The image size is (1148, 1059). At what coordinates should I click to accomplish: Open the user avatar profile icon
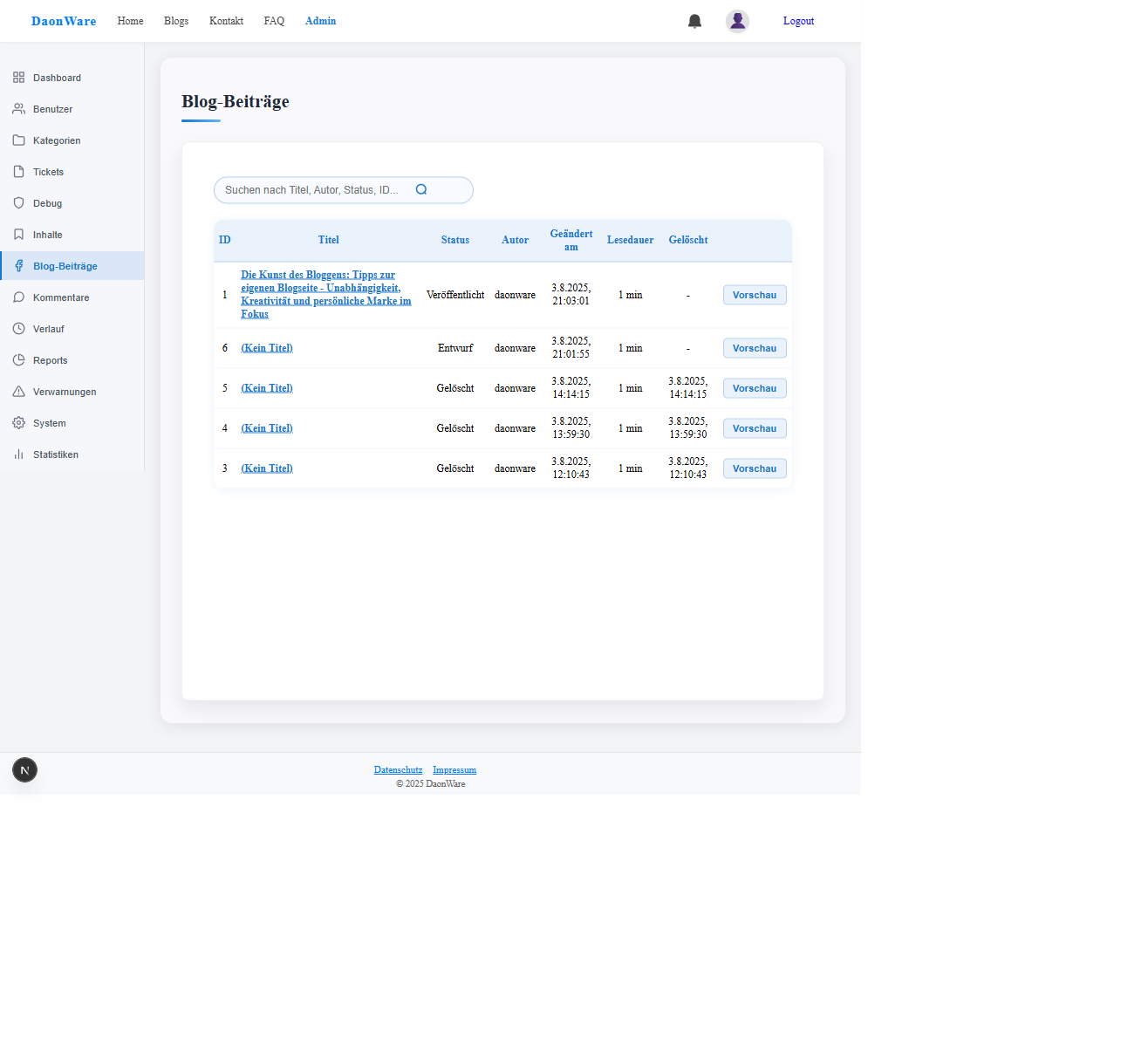[737, 21]
